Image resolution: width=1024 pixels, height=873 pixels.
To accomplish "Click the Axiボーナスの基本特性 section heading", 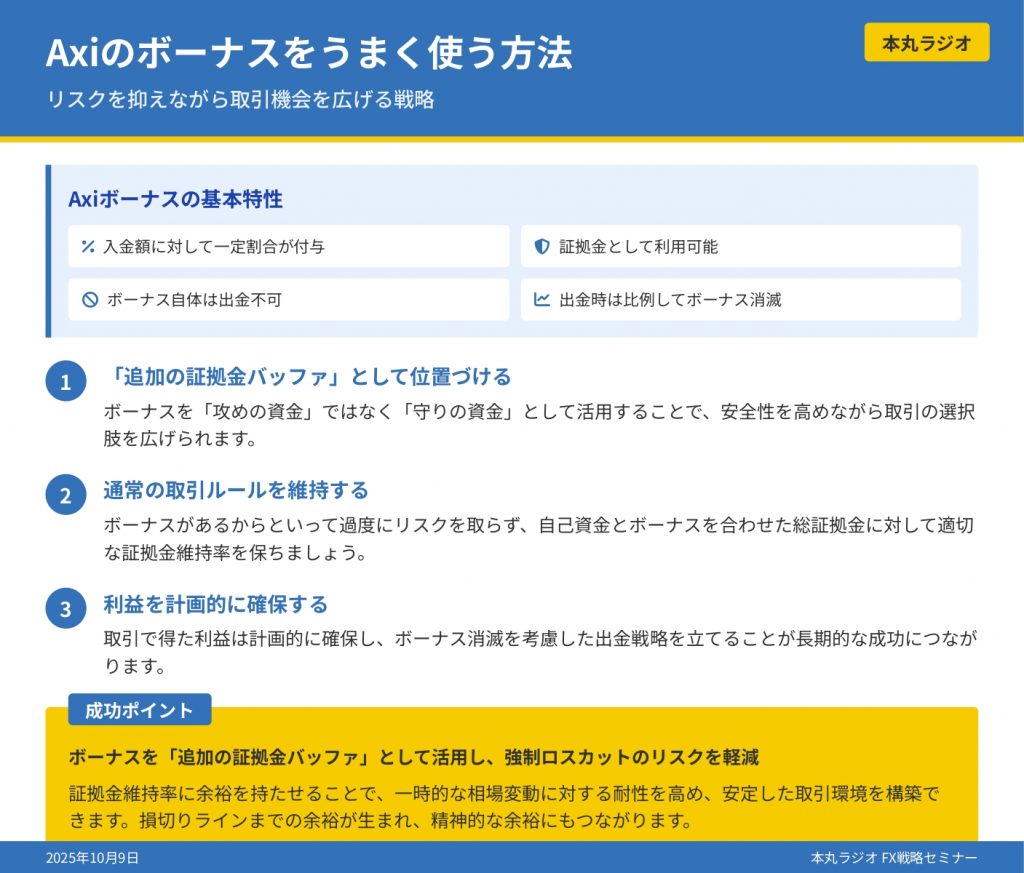I will [175, 199].
